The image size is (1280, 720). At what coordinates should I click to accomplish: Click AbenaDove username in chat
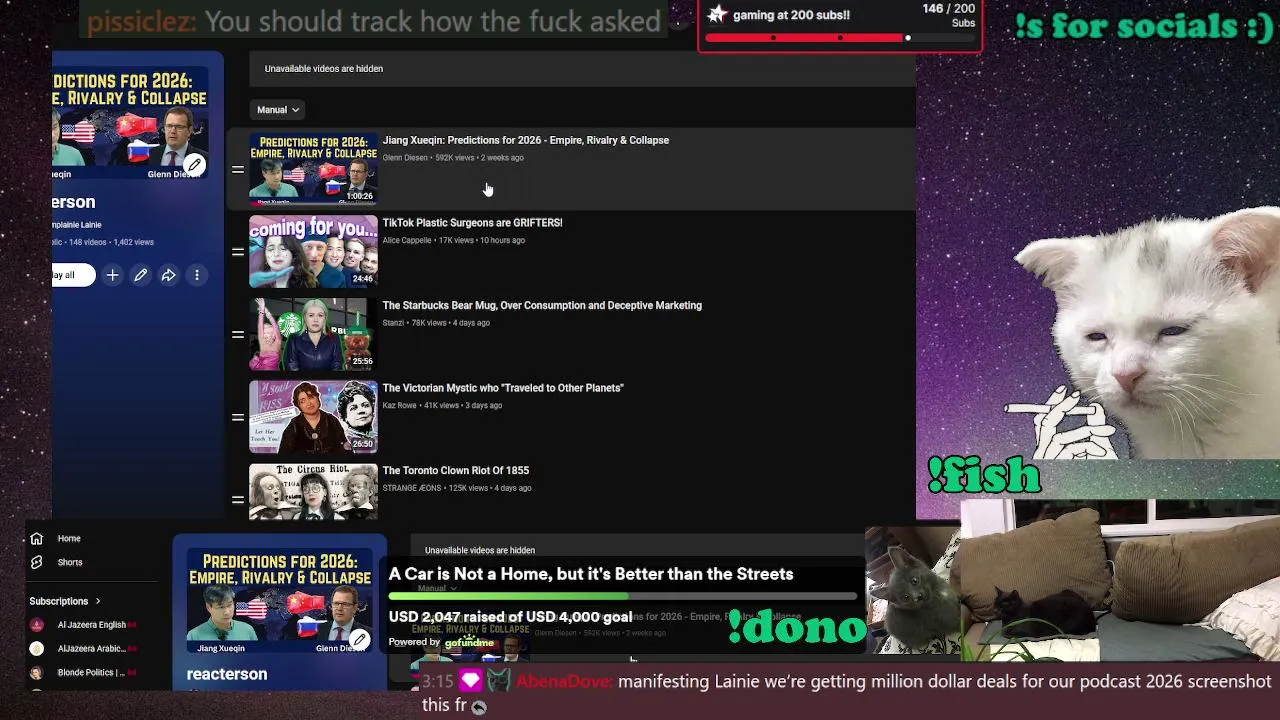click(x=564, y=682)
